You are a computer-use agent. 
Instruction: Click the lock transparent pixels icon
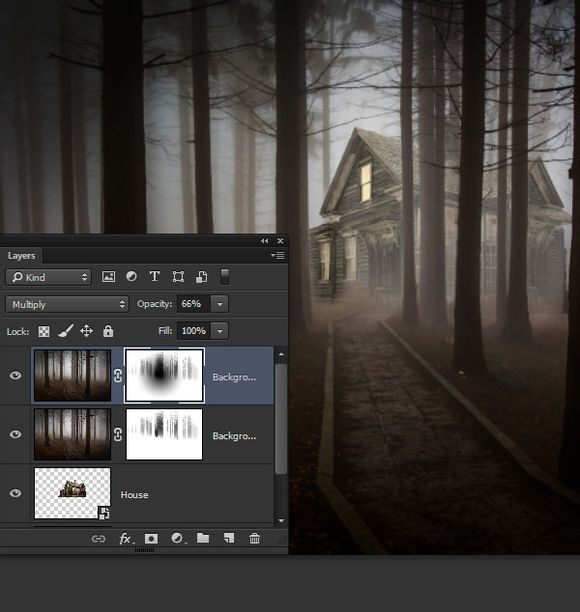[44, 331]
